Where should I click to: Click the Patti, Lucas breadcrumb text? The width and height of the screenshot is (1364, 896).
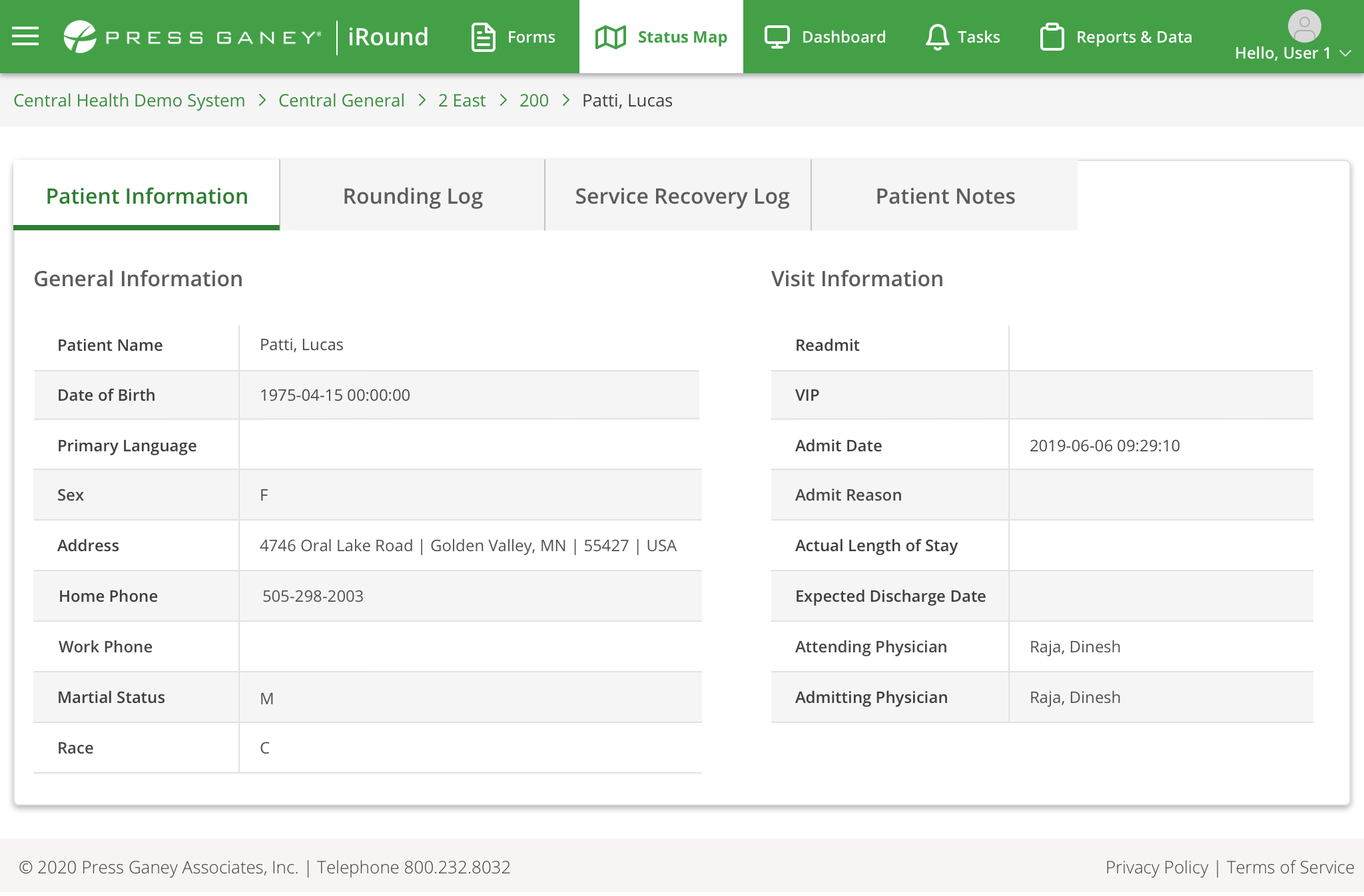627,101
